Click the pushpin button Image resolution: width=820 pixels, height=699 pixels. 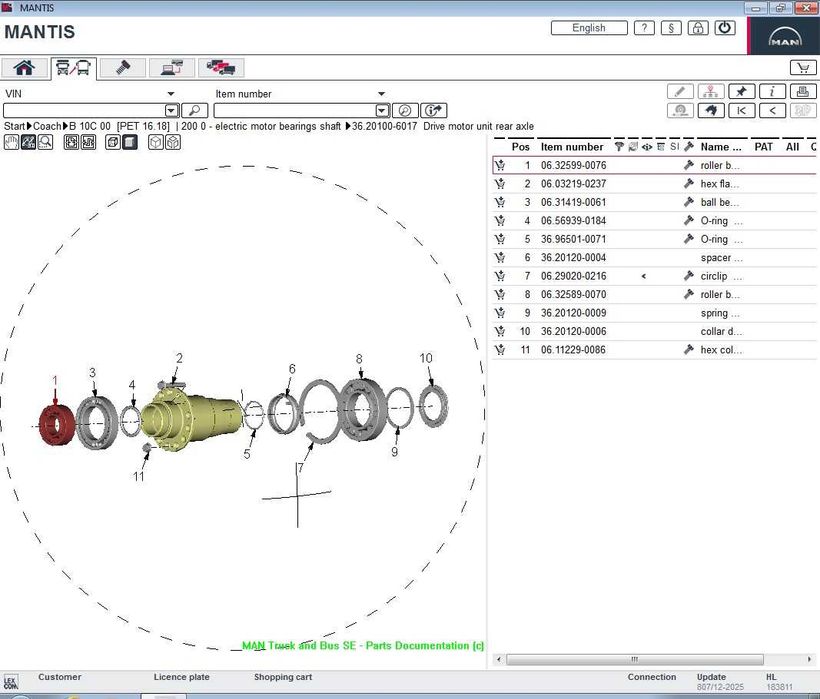(x=742, y=91)
